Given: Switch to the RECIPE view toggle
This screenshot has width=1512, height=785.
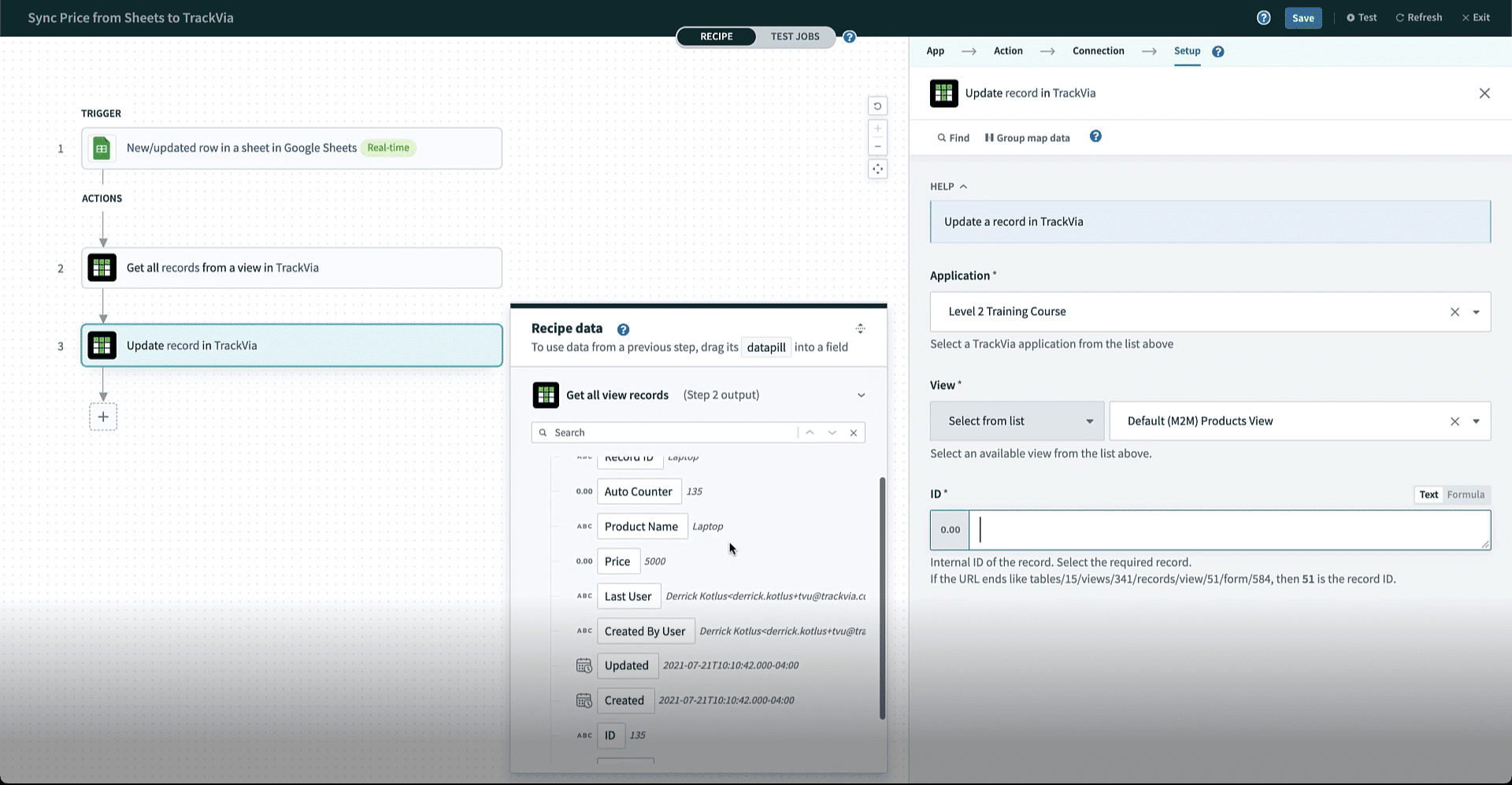Looking at the screenshot, I should coord(716,36).
